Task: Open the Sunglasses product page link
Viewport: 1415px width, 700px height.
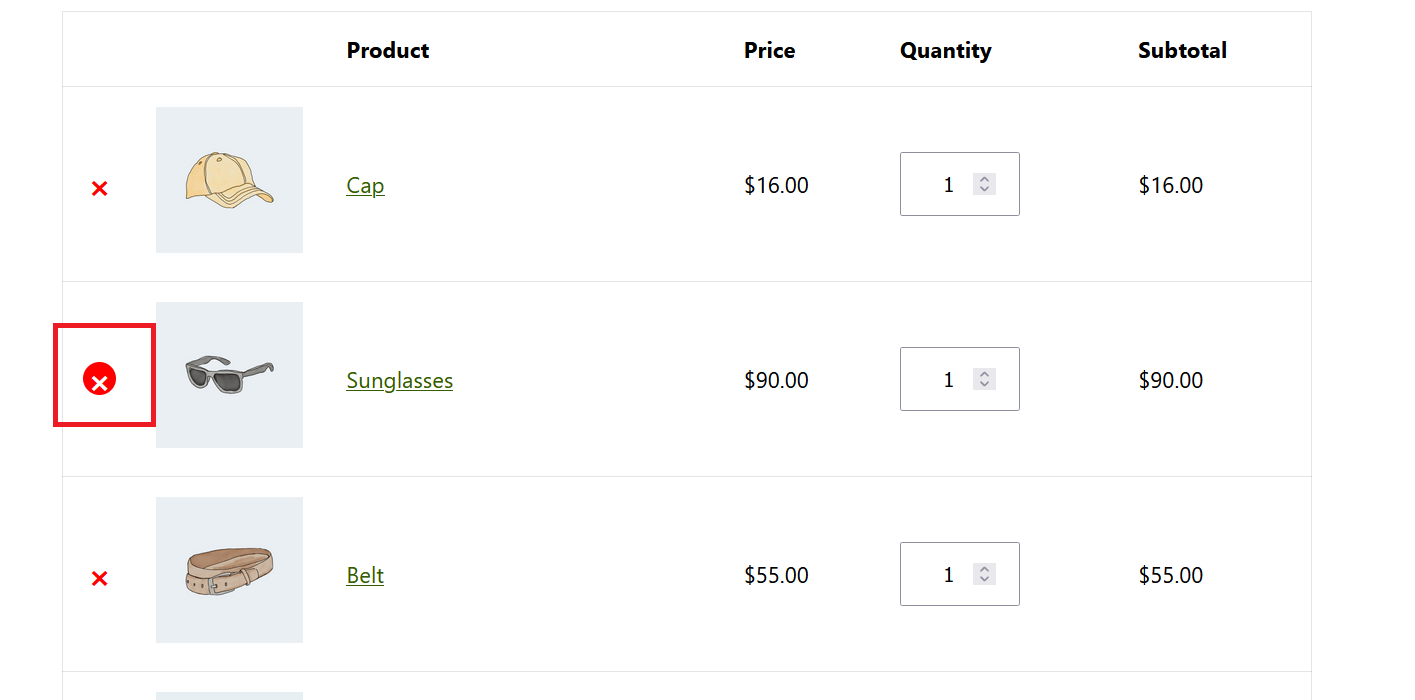Action: pos(399,380)
